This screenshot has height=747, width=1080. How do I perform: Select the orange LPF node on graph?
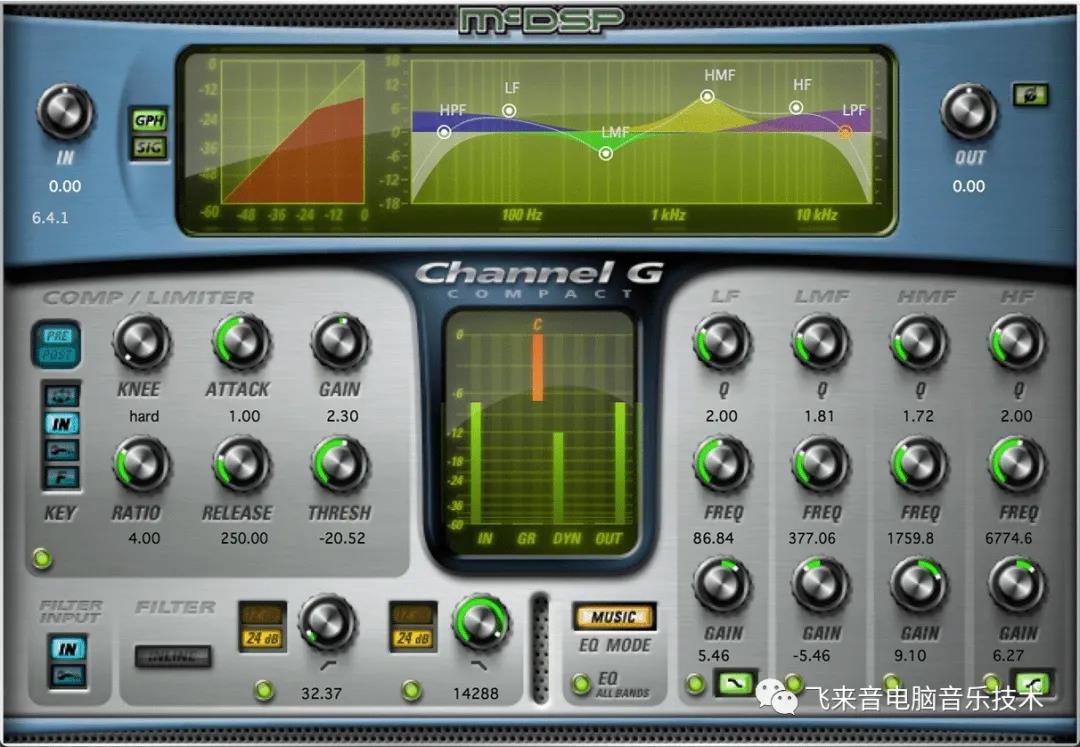845,131
